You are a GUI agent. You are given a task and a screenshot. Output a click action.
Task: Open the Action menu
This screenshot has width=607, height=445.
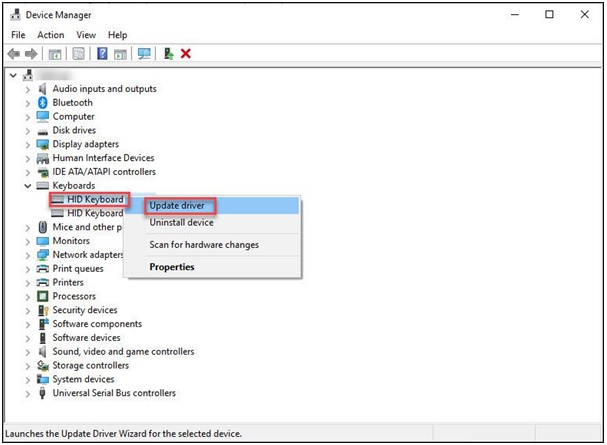click(x=50, y=35)
